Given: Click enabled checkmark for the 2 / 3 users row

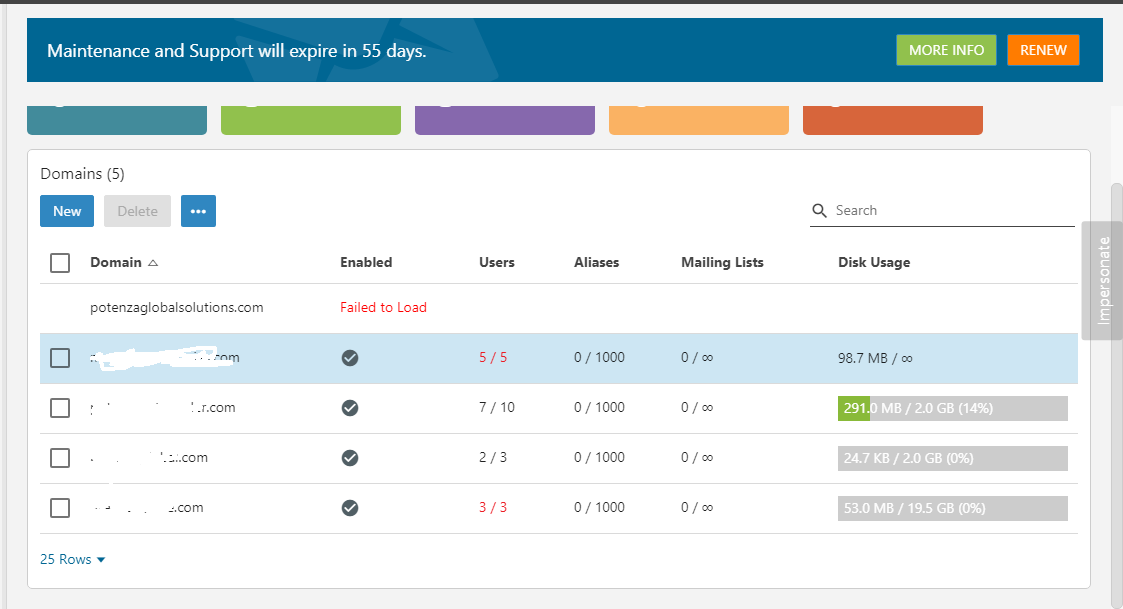Looking at the screenshot, I should click(x=350, y=458).
